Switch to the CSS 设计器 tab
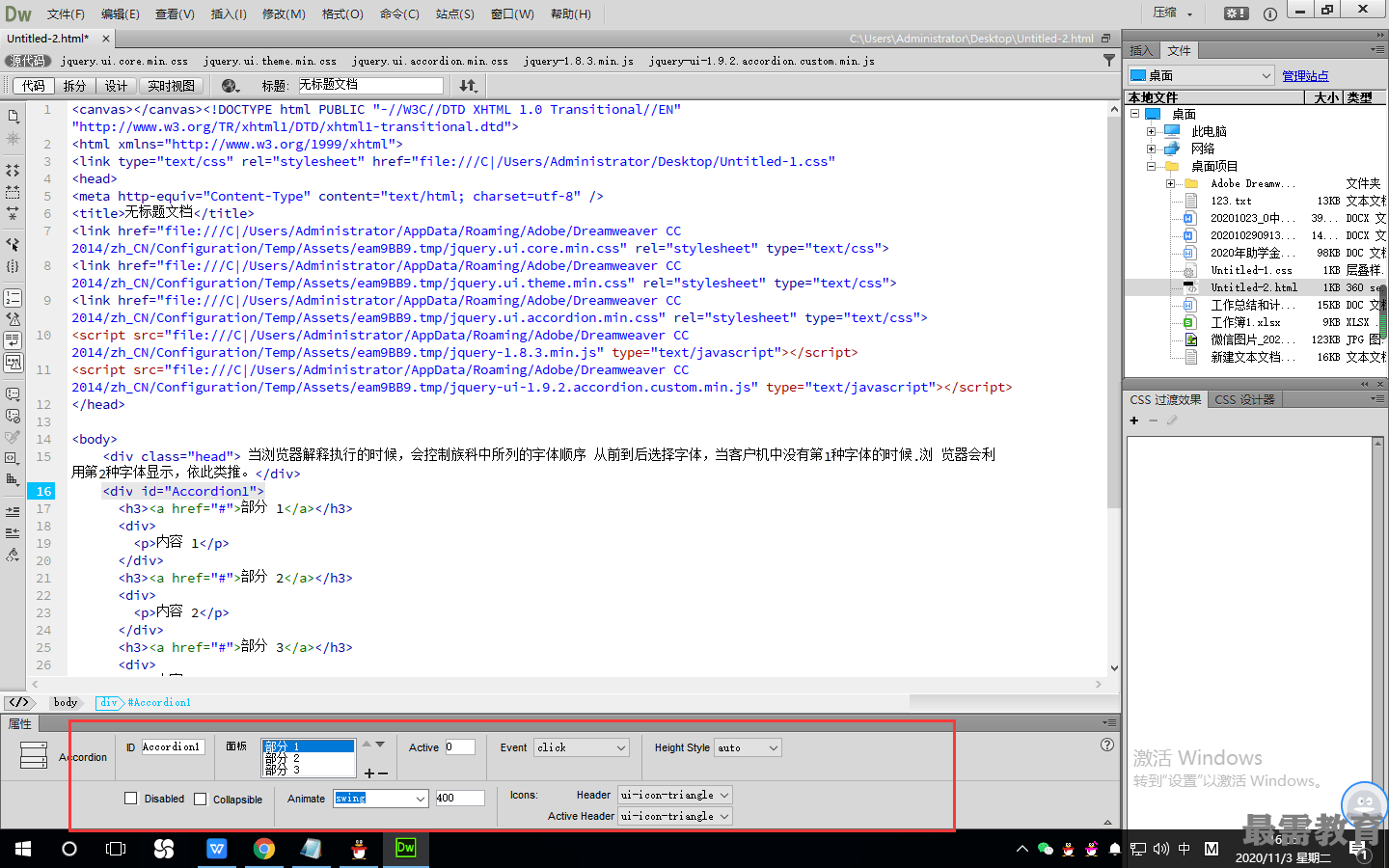This screenshot has width=1389, height=868. pyautogui.click(x=1244, y=399)
